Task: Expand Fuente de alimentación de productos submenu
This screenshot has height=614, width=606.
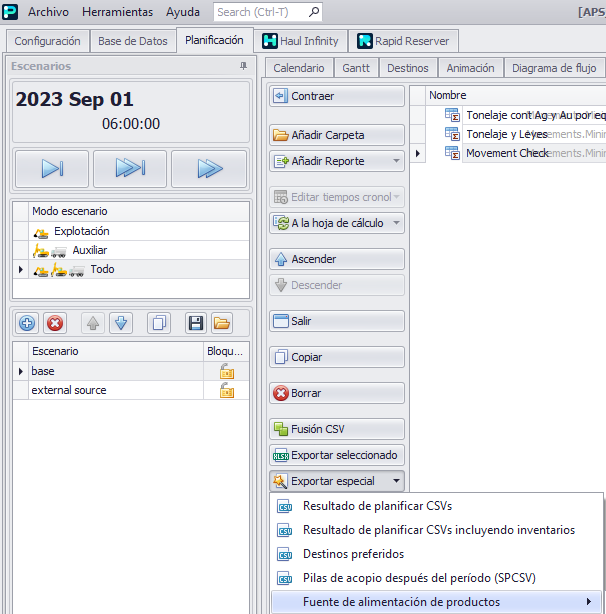Action: click(588, 602)
